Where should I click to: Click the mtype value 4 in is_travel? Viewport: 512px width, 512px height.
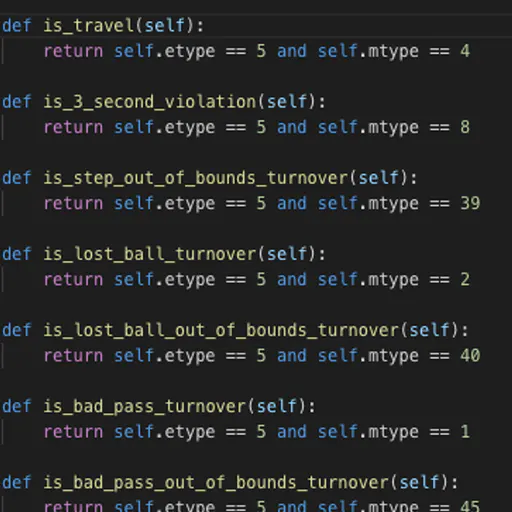click(x=465, y=51)
